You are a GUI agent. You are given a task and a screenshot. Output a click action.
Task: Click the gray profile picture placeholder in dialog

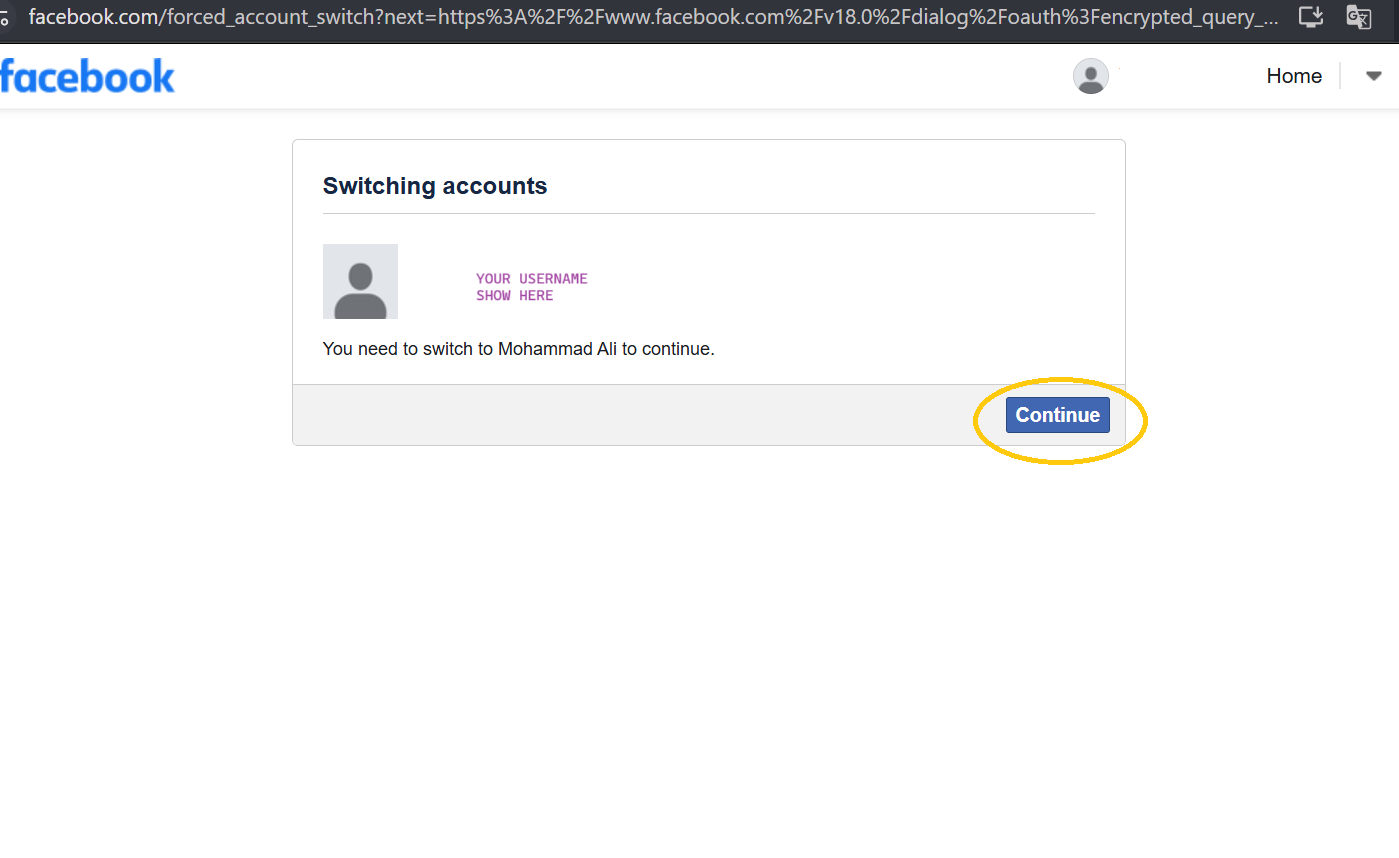(x=360, y=281)
